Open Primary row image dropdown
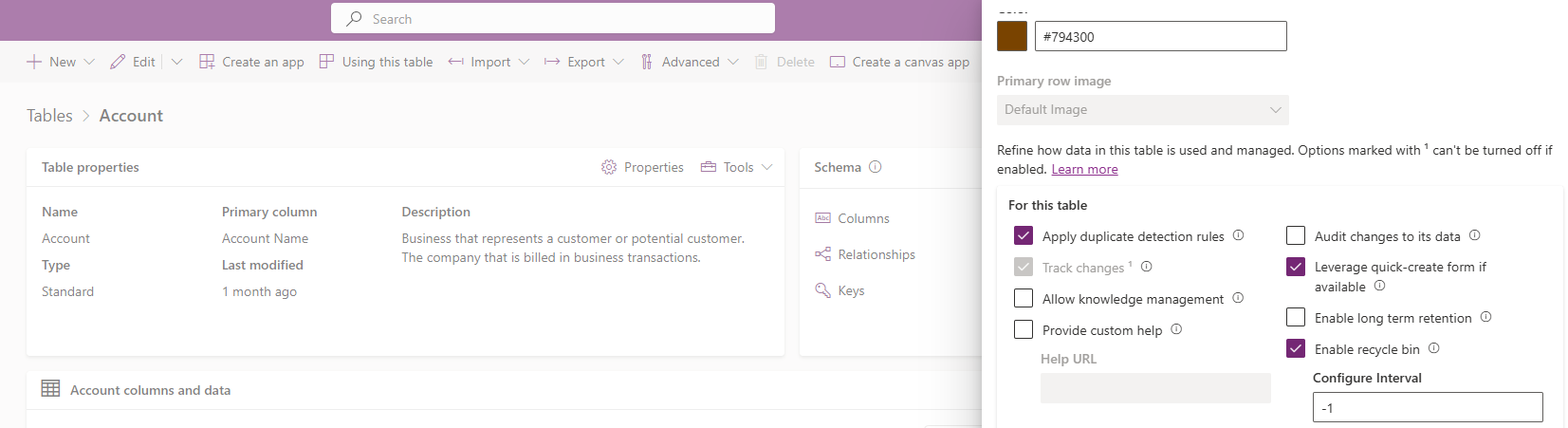The width and height of the screenshot is (1568, 428). point(1142,110)
